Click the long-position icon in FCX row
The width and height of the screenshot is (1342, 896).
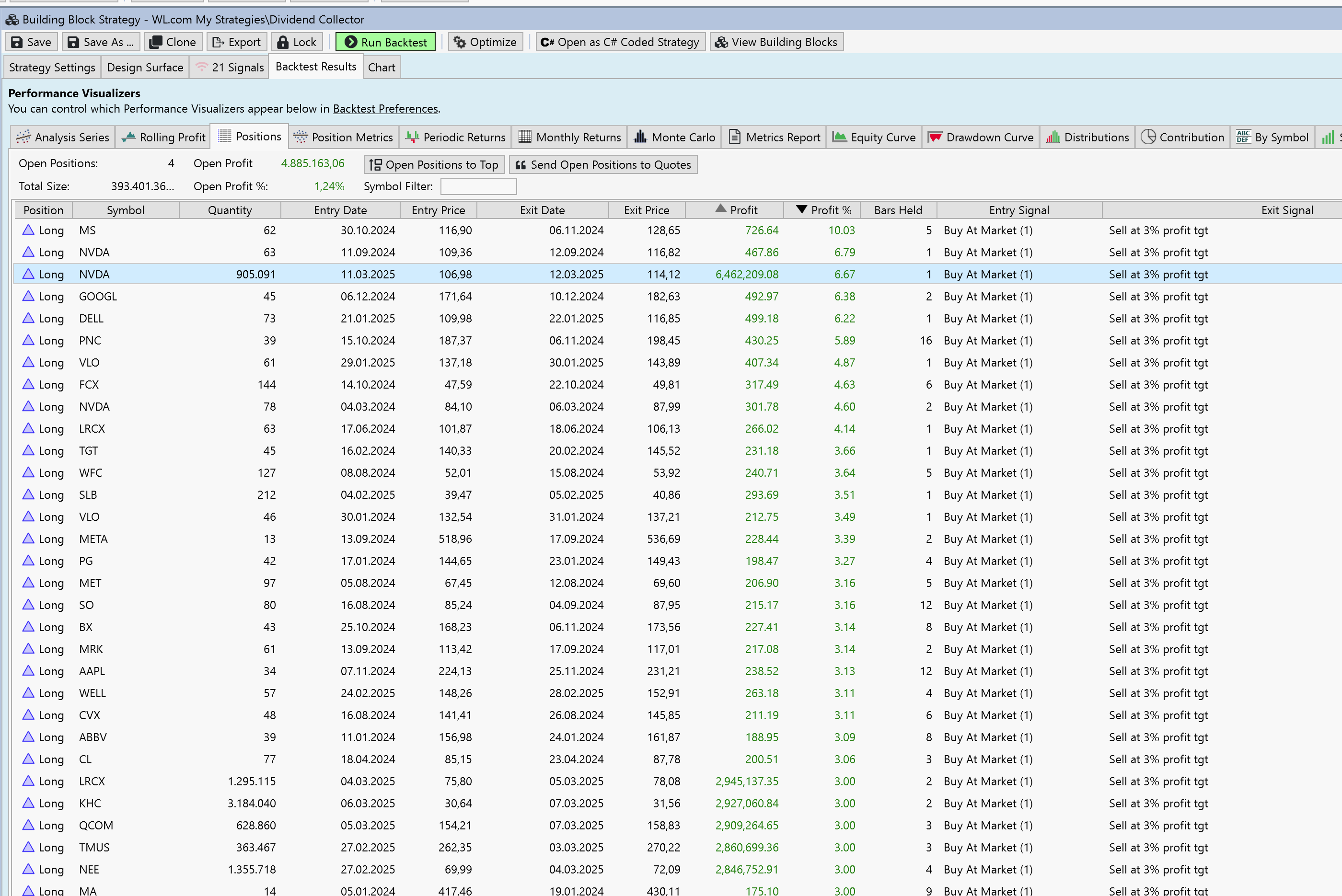click(28, 385)
